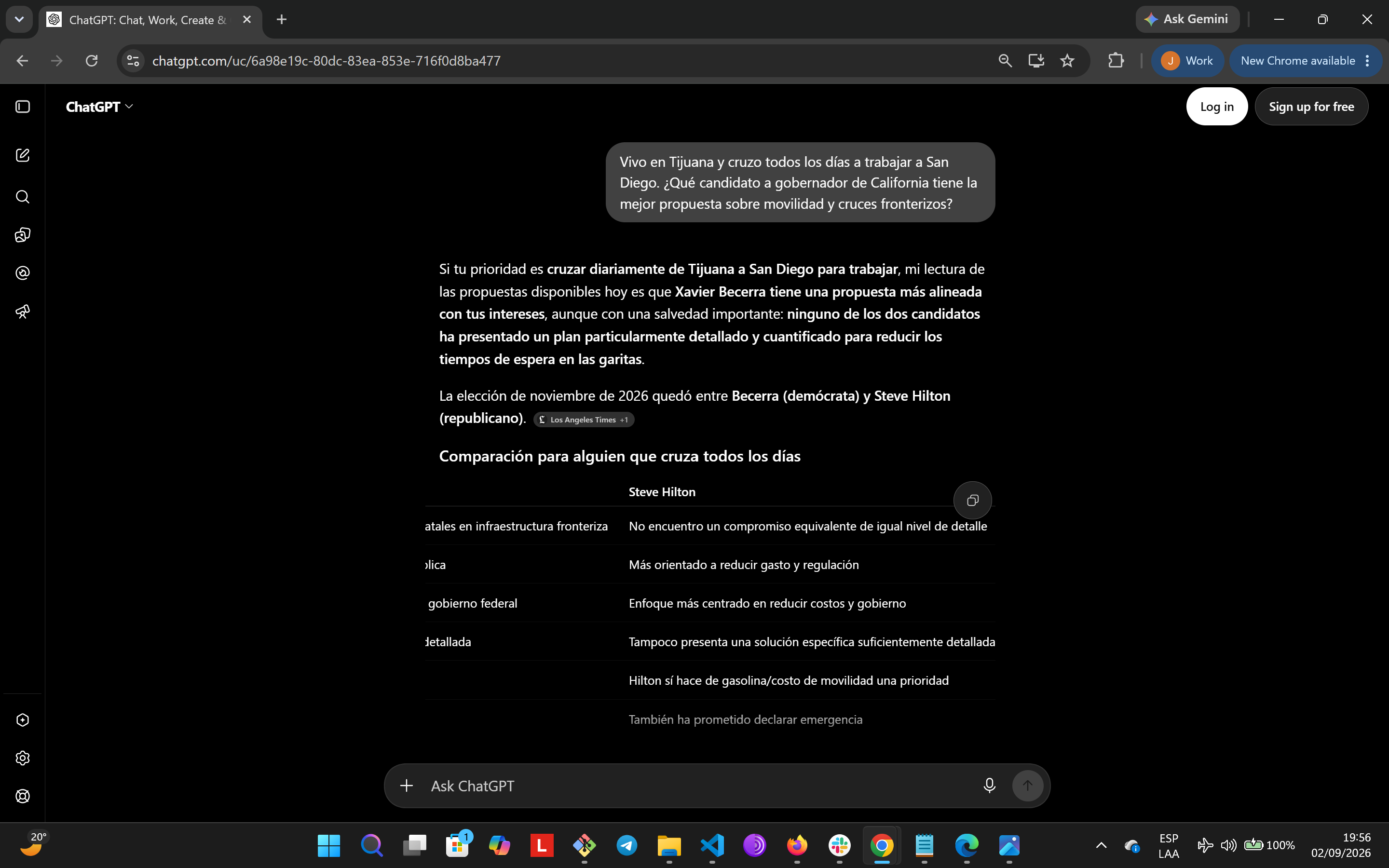The image size is (1389, 868).
Task: Open Telegram from the taskbar
Action: [x=627, y=845]
